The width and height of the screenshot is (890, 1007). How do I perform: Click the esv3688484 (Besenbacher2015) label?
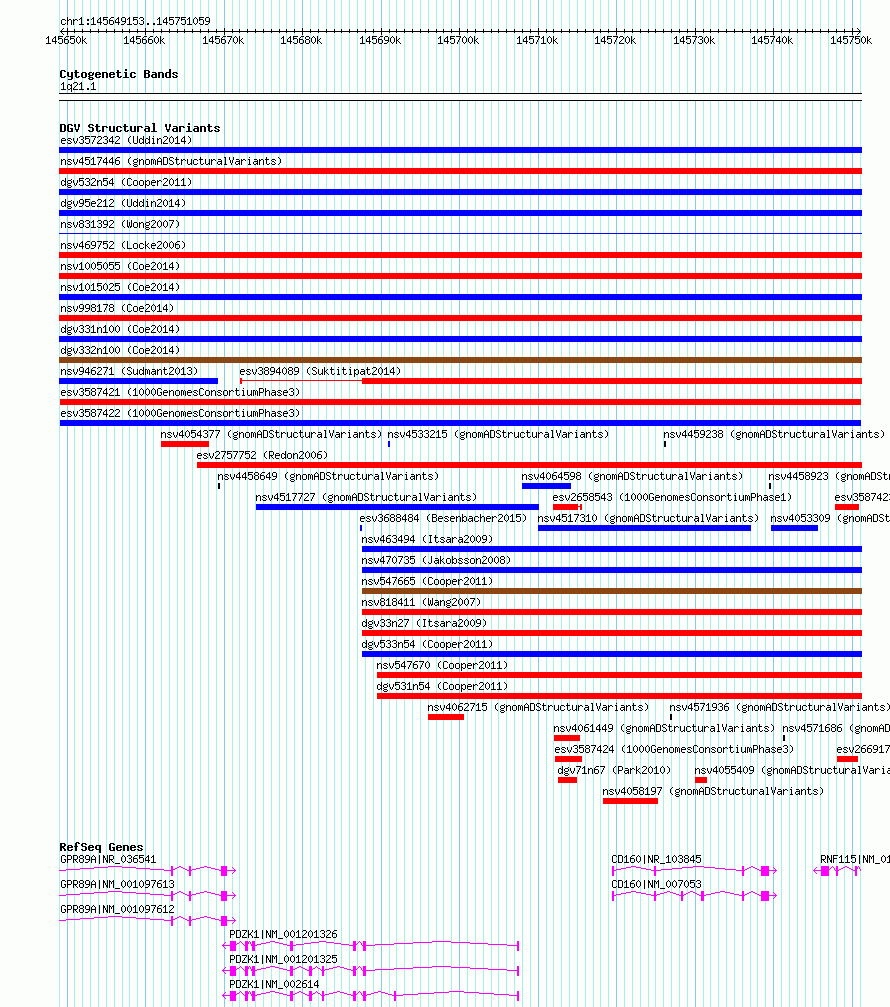click(443, 518)
